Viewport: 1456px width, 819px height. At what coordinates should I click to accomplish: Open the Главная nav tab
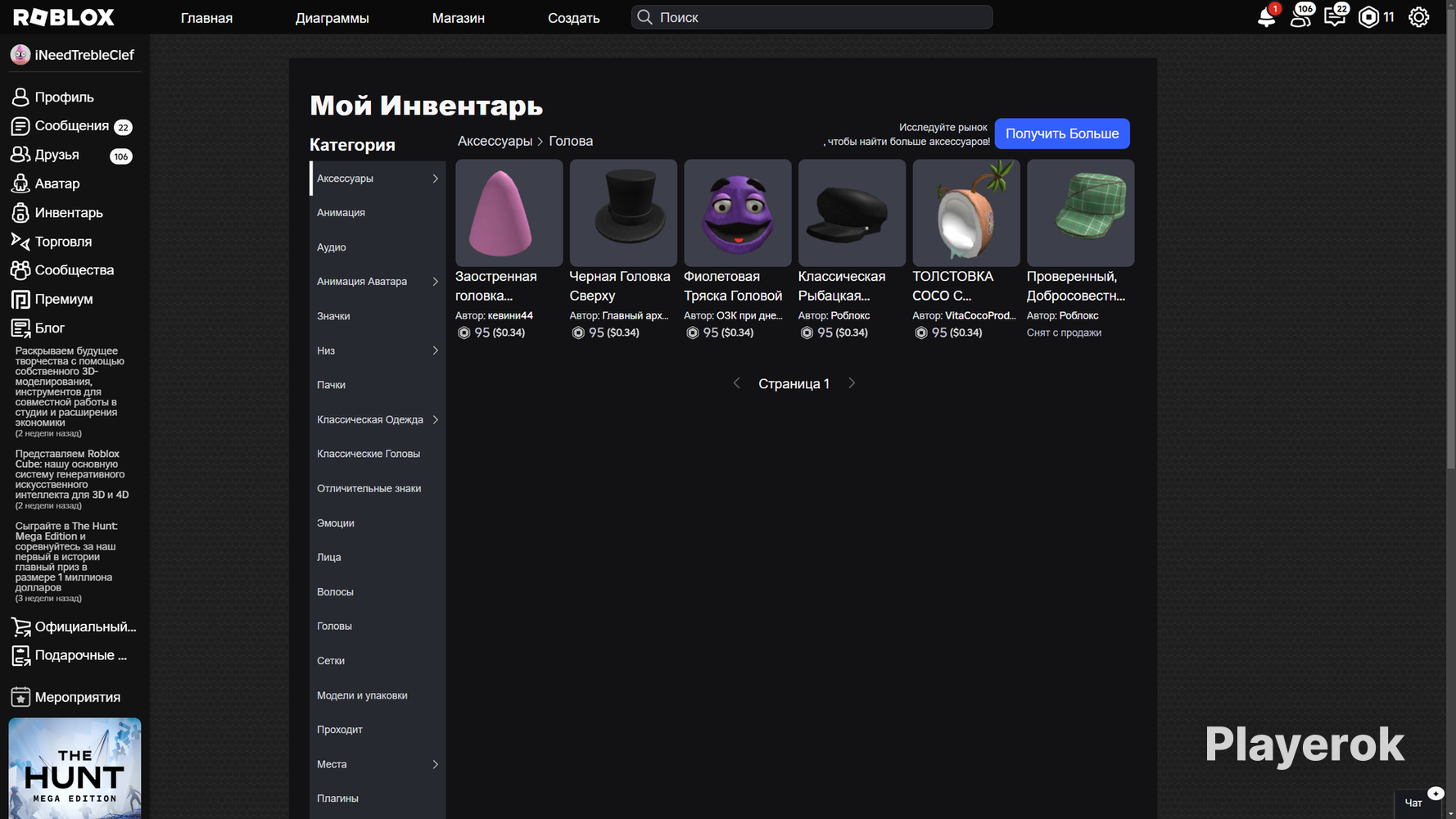[206, 18]
